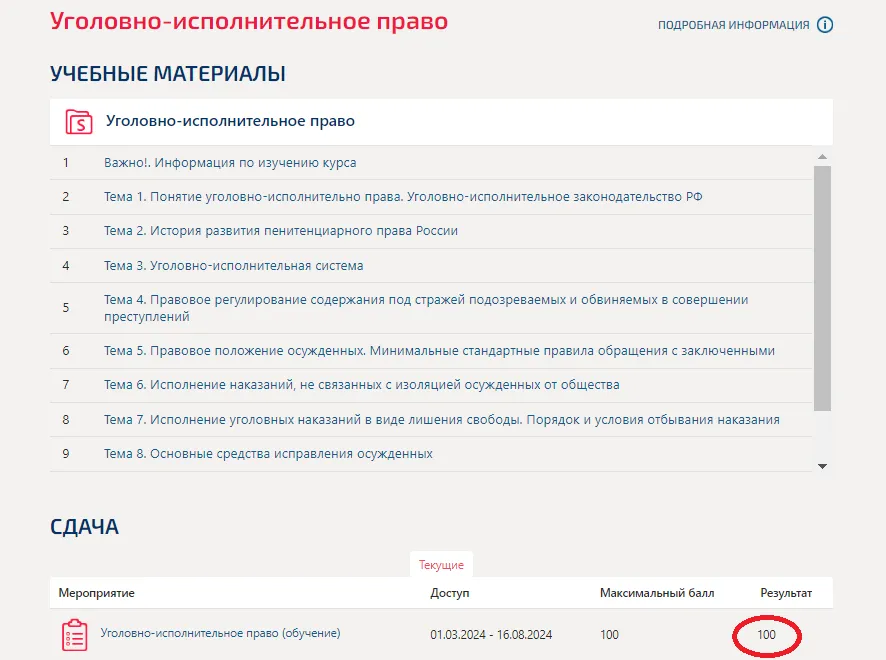Open Тема 6. Исполнение наказаний без изоляции
Image resolution: width=886 pixels, height=660 pixels.
tap(362, 385)
